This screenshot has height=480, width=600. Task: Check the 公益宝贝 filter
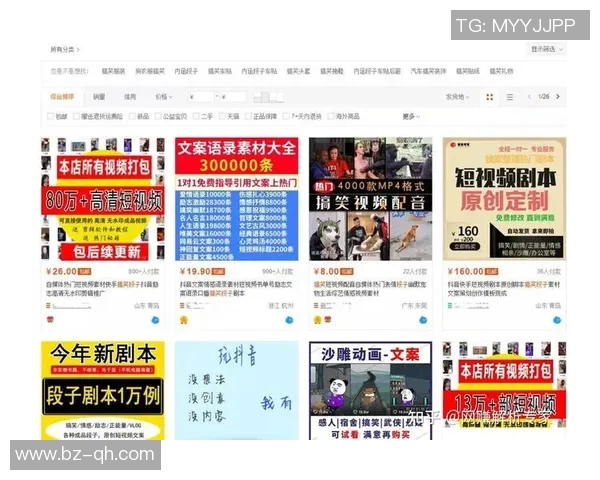pos(158,116)
